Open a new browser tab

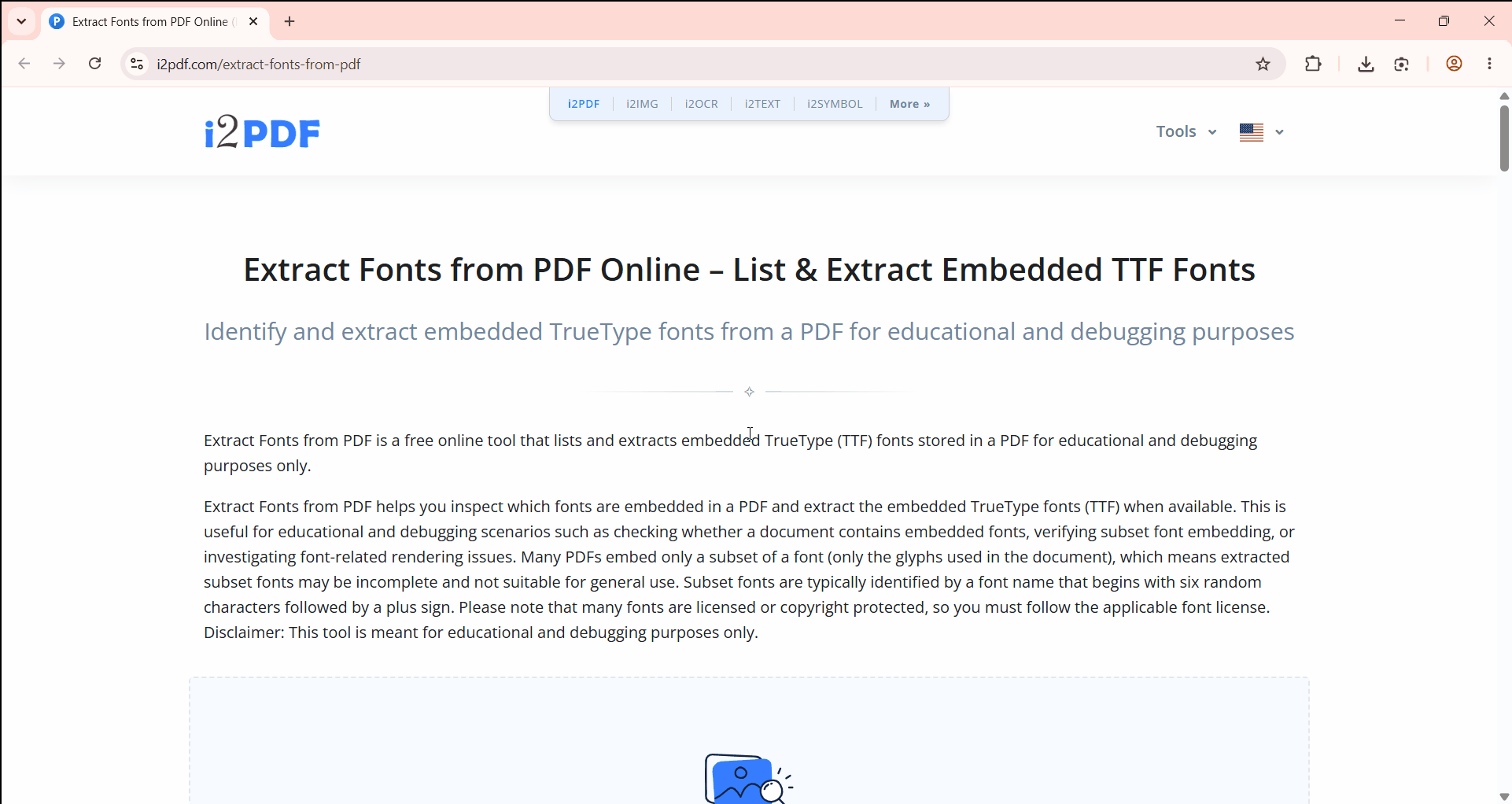pyautogui.click(x=289, y=22)
